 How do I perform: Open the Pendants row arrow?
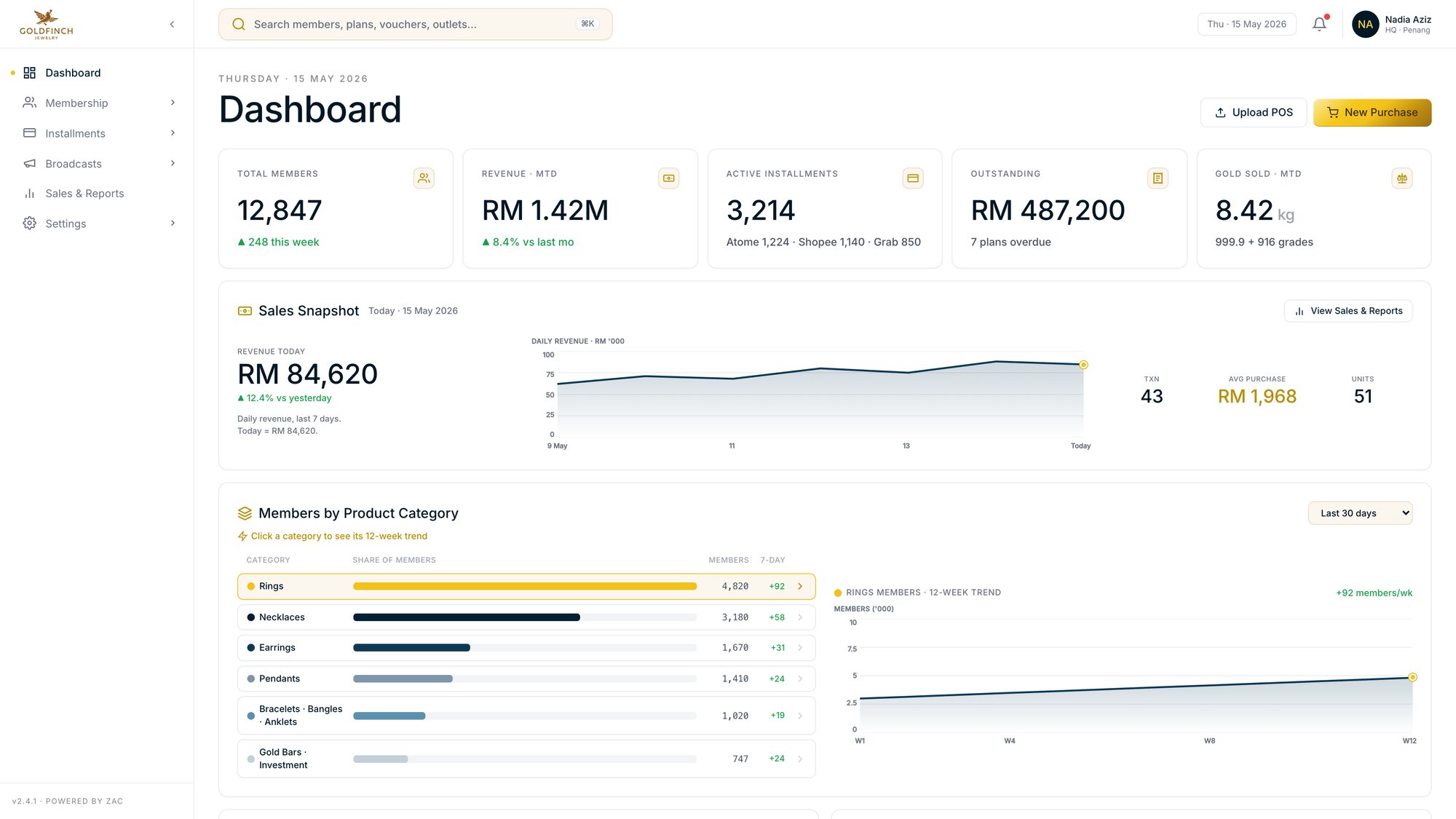pyautogui.click(x=800, y=678)
